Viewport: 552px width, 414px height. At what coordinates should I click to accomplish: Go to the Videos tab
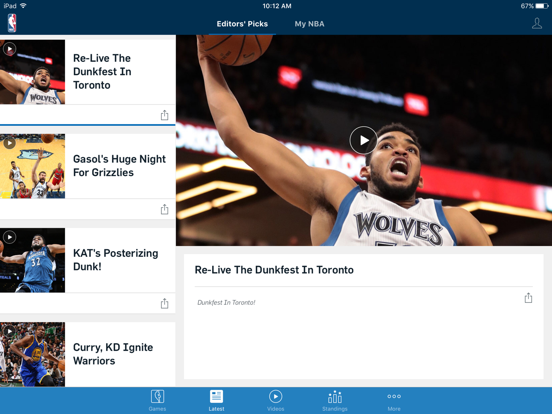point(275,400)
